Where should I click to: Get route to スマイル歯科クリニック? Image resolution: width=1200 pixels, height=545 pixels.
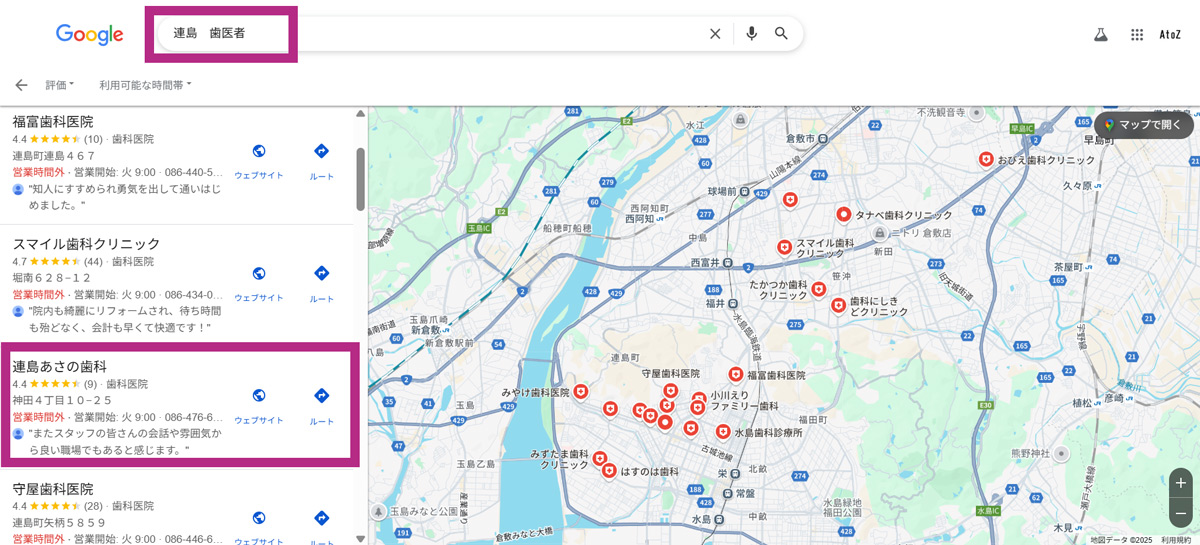(x=322, y=283)
